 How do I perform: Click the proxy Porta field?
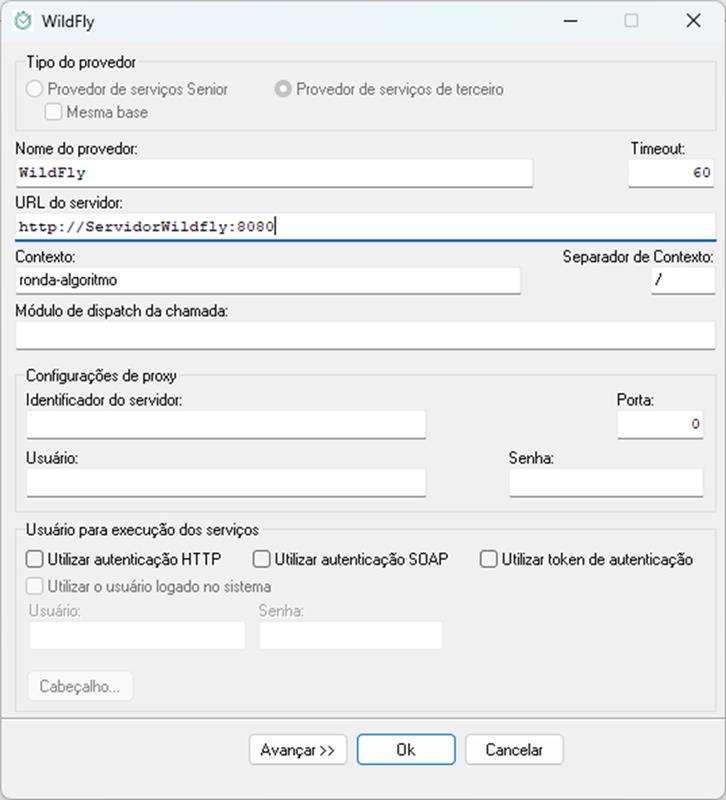(x=659, y=424)
